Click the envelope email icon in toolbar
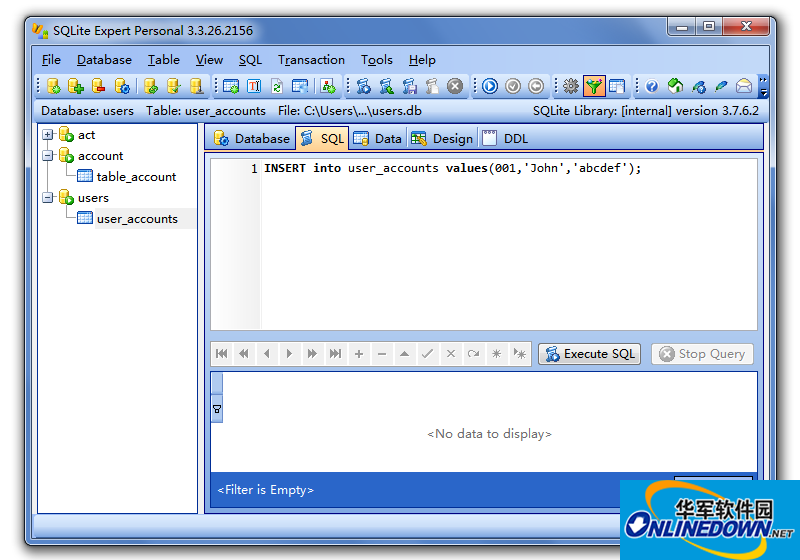Screen dimensions: 800x560 pos(744,86)
